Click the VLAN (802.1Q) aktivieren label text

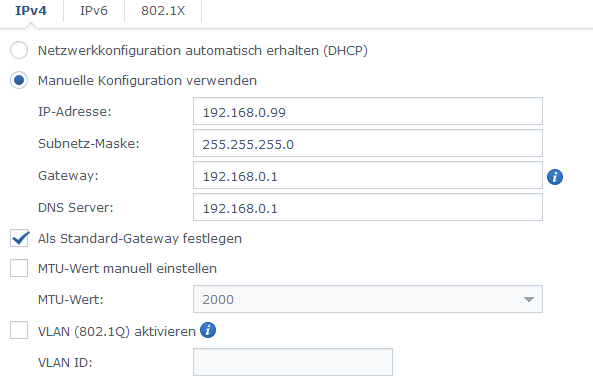(x=116, y=332)
